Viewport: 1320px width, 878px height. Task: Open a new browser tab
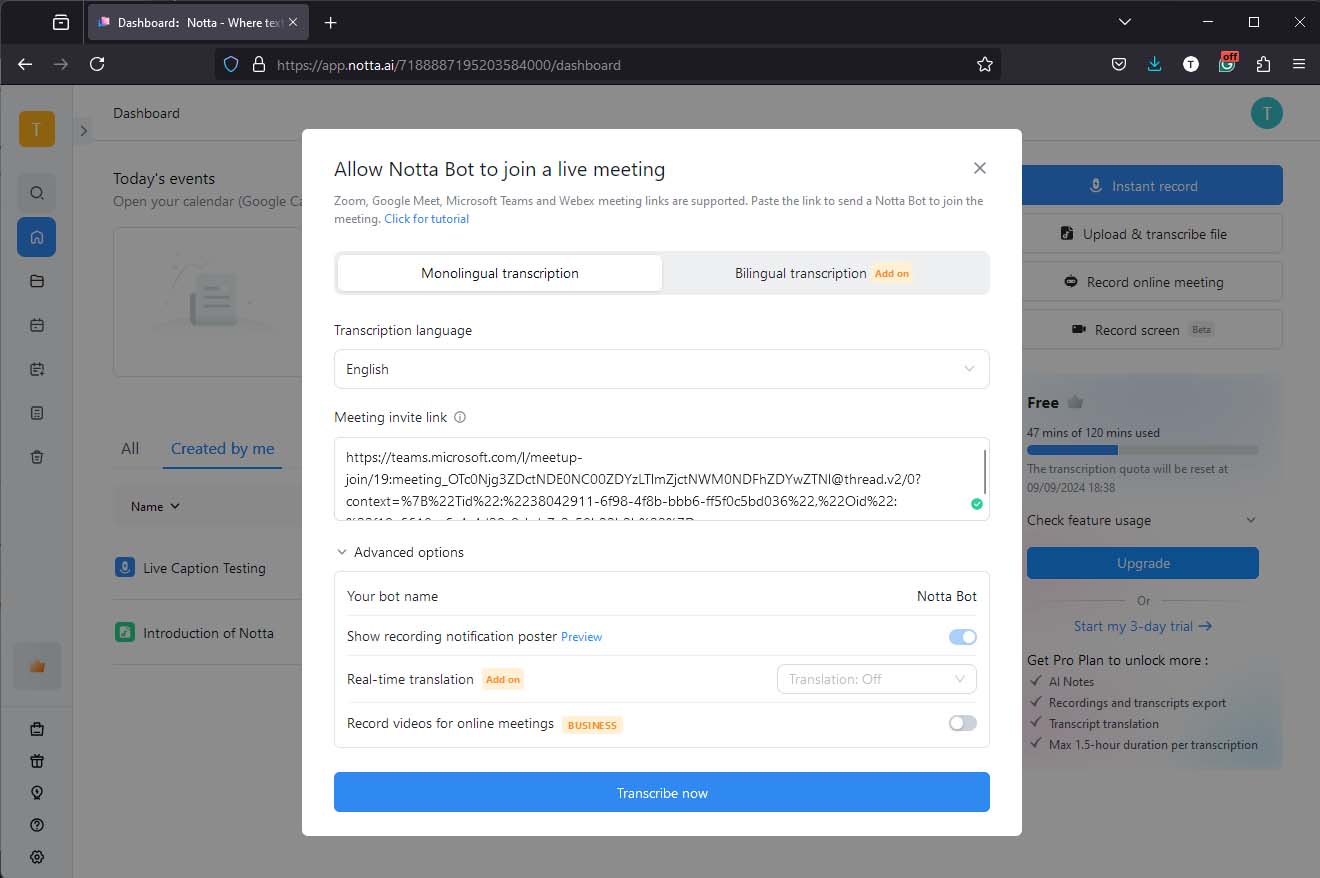coord(331,22)
